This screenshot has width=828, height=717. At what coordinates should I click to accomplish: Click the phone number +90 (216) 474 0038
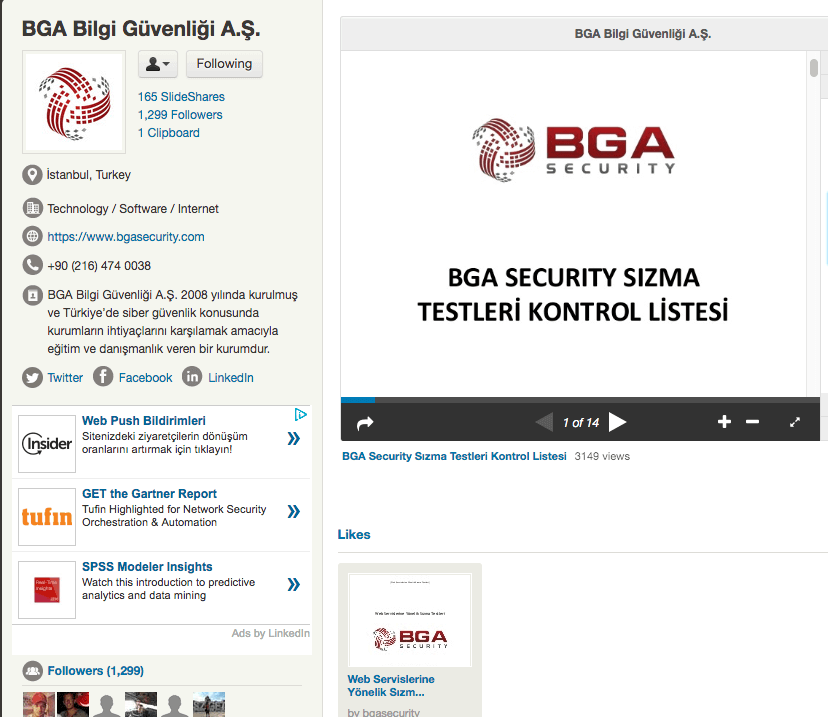tap(99, 266)
